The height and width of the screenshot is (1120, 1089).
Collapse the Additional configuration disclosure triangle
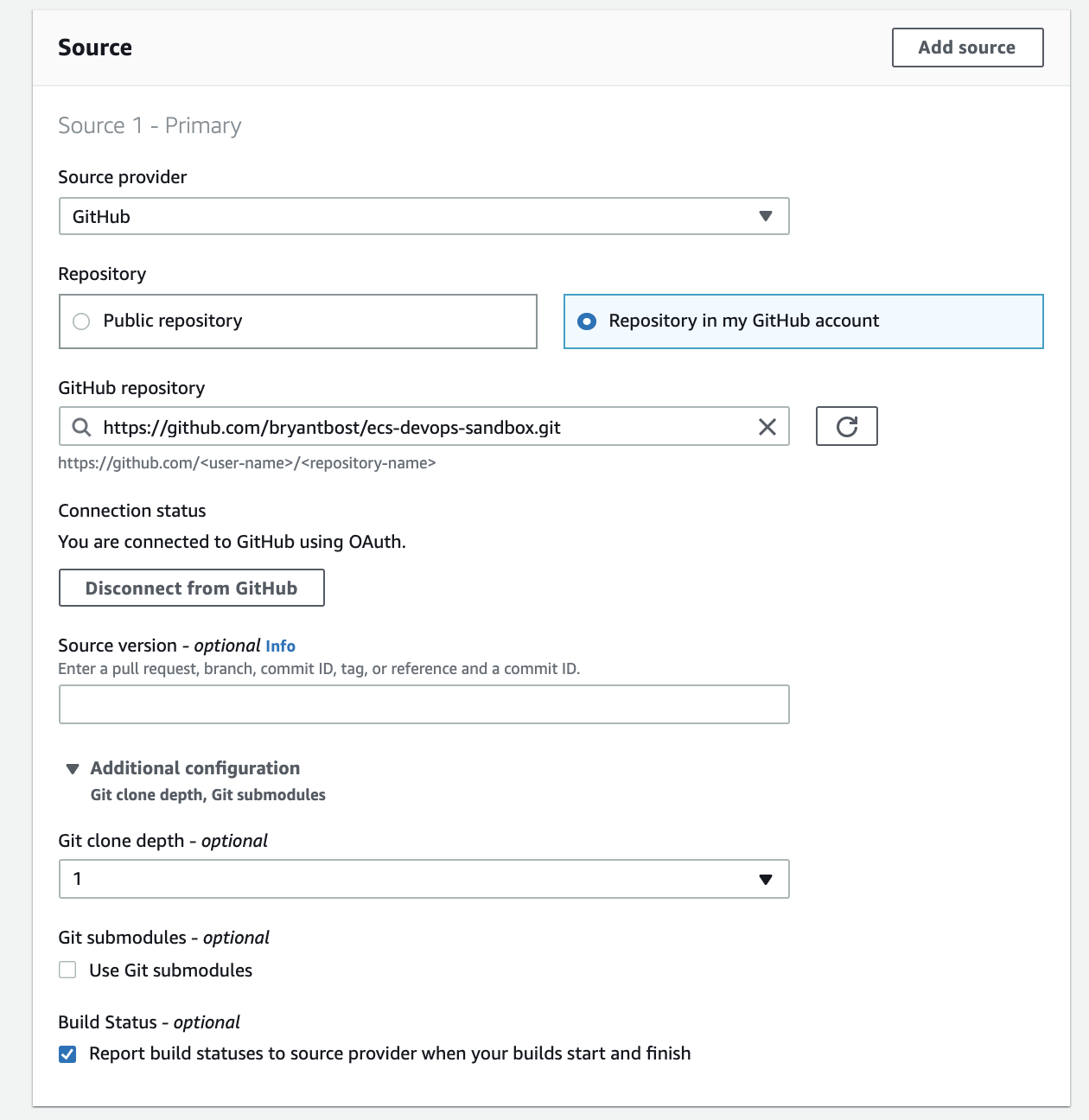72,768
